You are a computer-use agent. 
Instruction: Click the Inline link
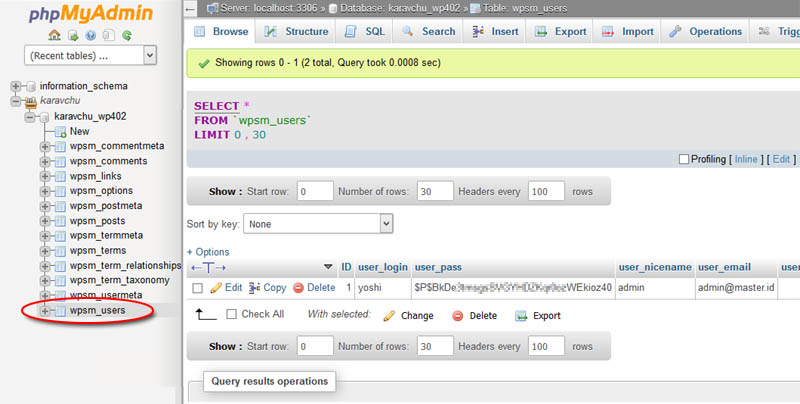coord(746,159)
